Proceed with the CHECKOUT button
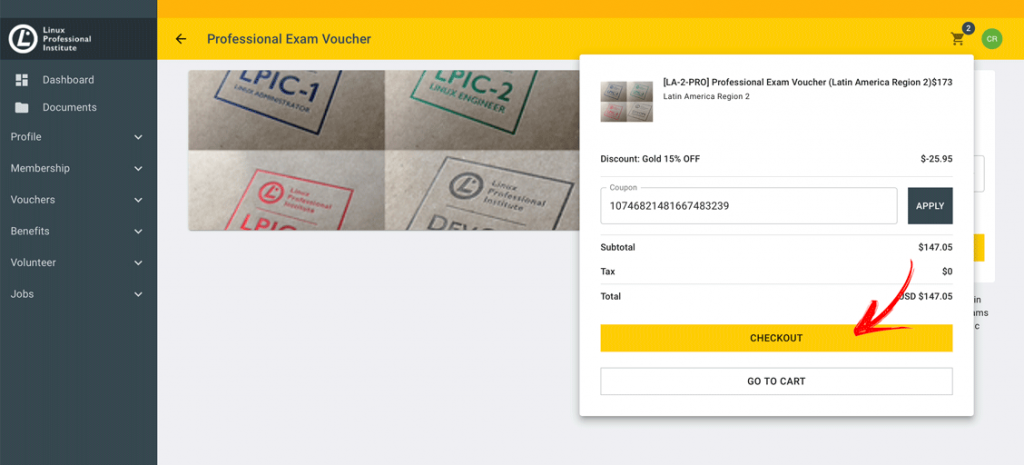 [776, 338]
